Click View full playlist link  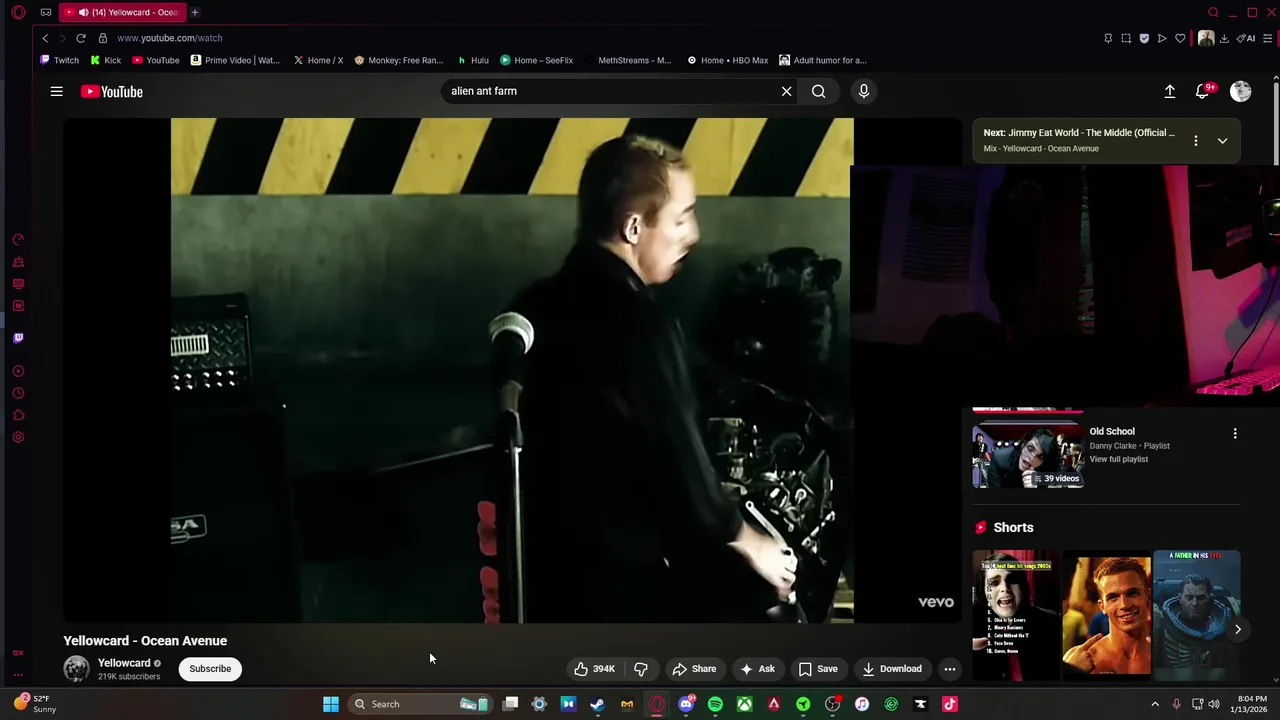coord(1118,459)
